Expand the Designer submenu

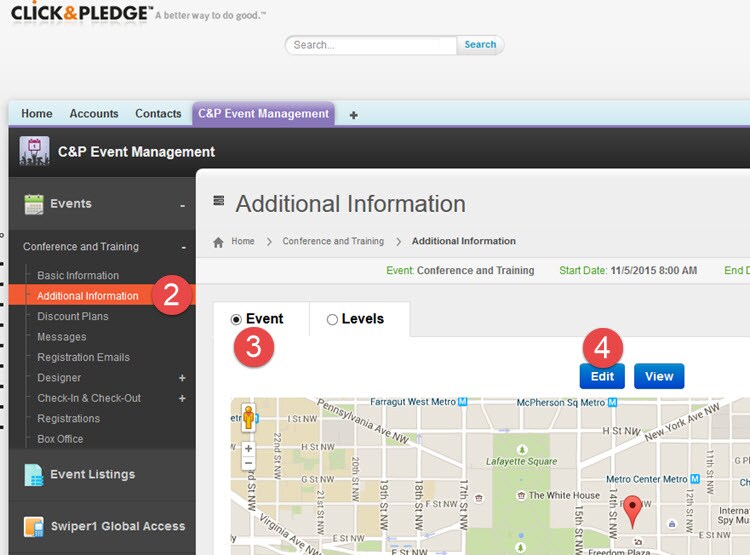(182, 378)
